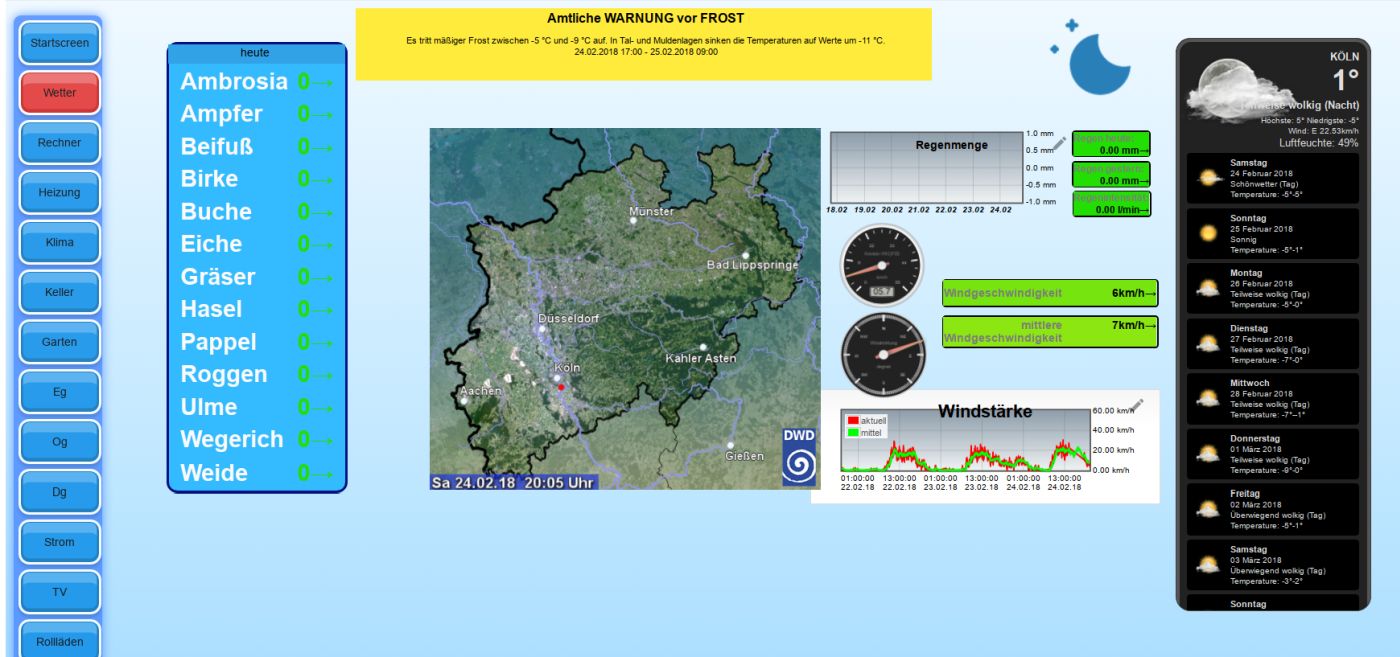The height and width of the screenshot is (657, 1400).
Task: Click the wind direction compass gauge
Action: [x=884, y=354]
